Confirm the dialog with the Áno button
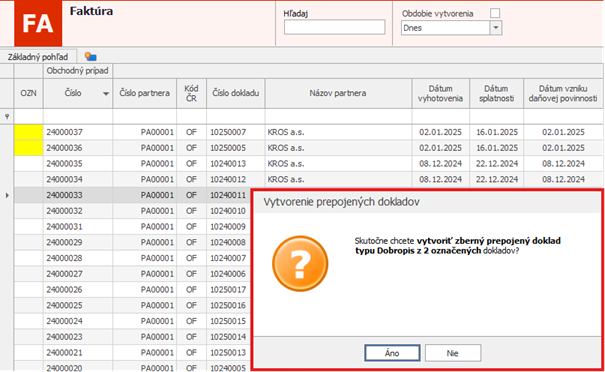Image resolution: width=605 pixels, height=372 pixels. tap(392, 353)
